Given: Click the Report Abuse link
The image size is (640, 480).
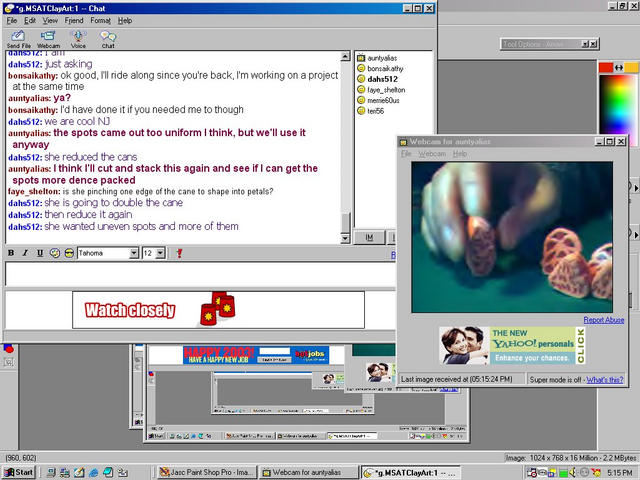Looking at the screenshot, I should (x=604, y=320).
